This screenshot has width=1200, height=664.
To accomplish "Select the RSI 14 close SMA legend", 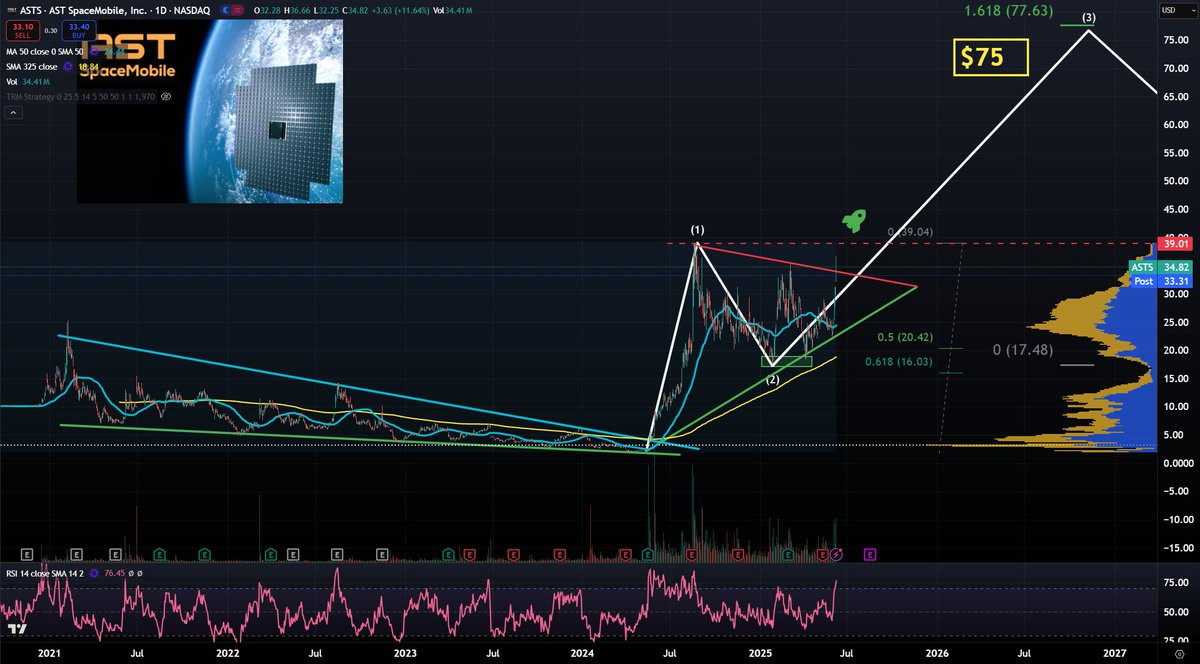I will pos(46,573).
